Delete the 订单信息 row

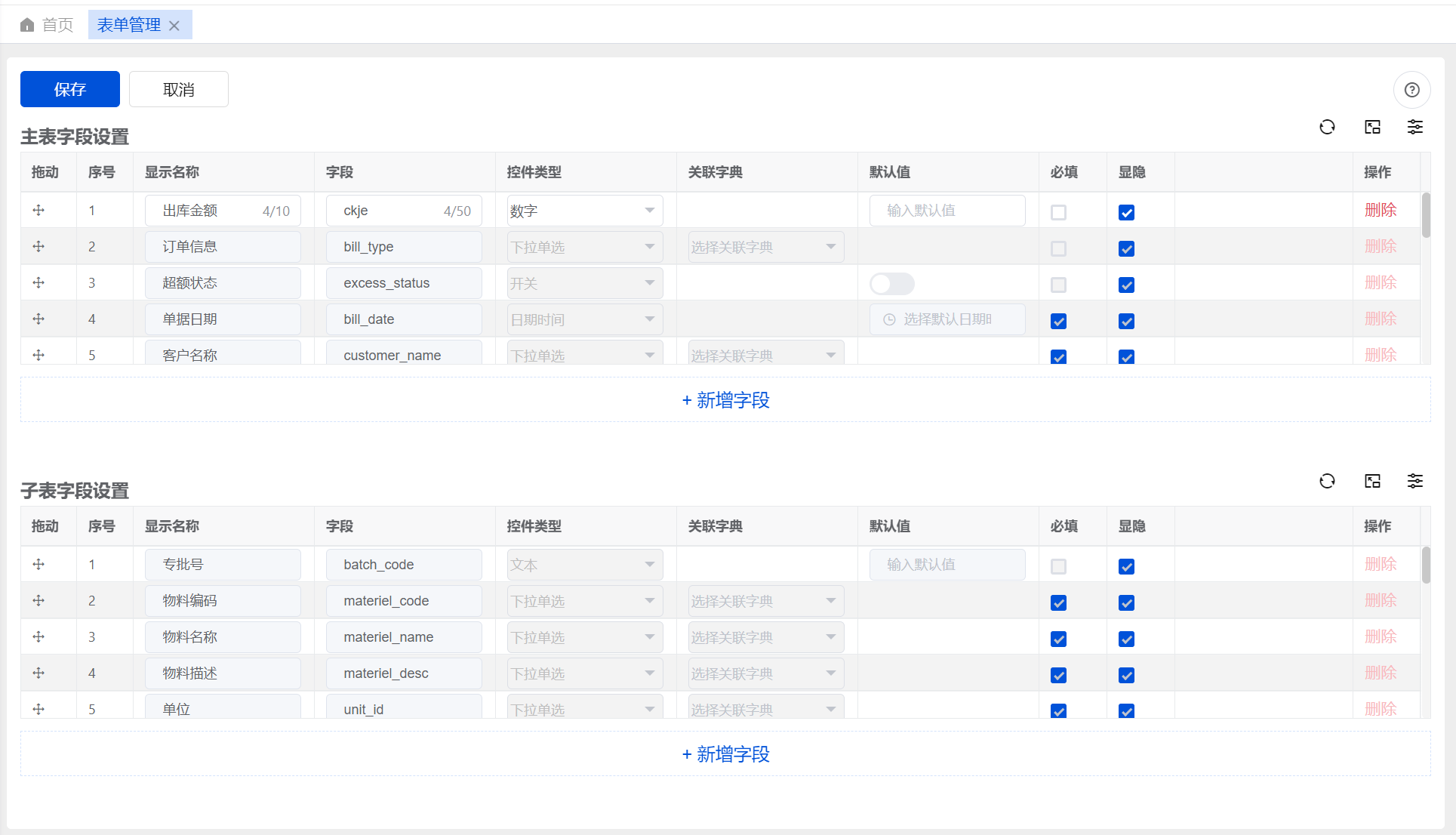[x=1381, y=247]
